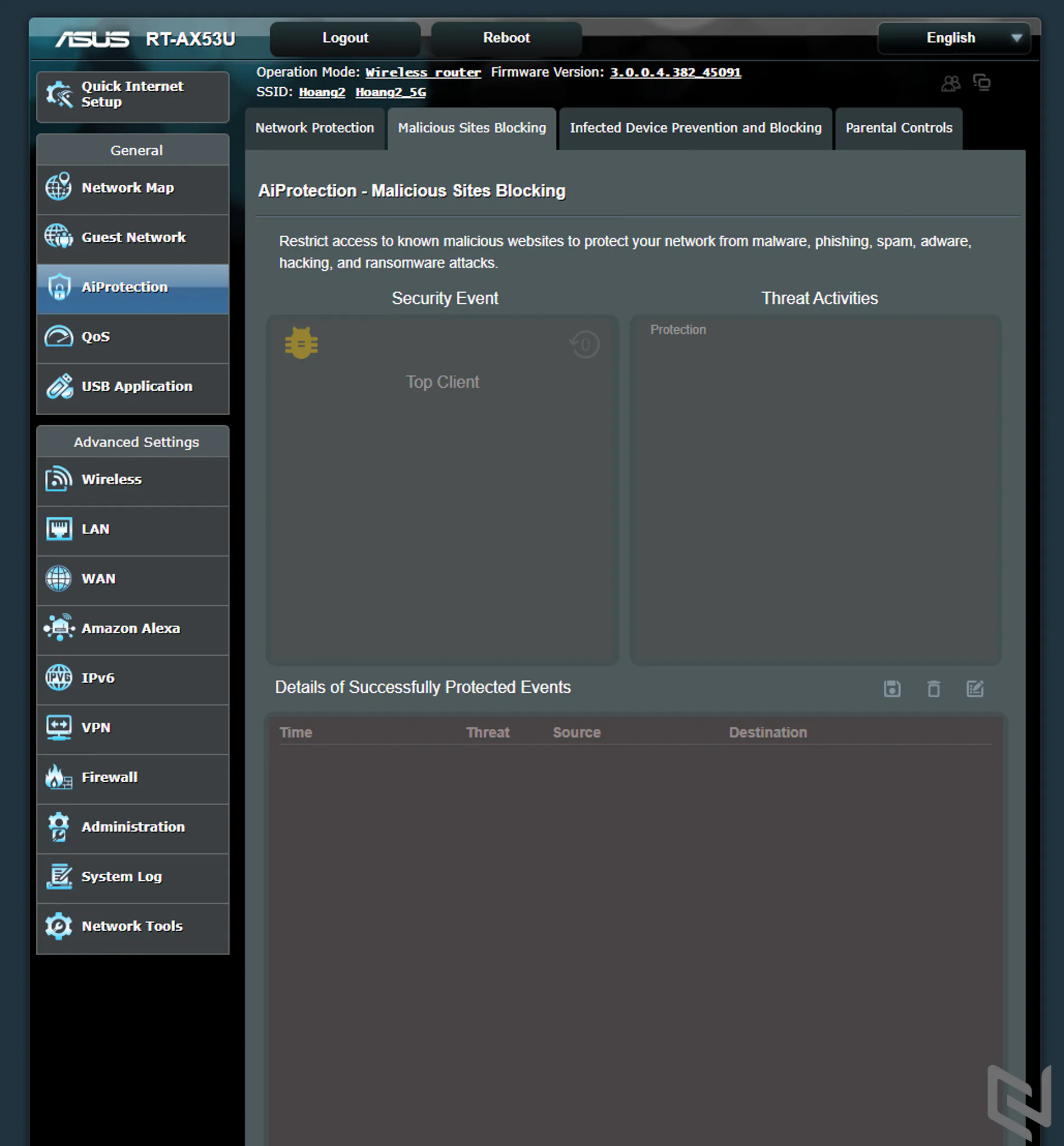Image resolution: width=1064 pixels, height=1146 pixels.
Task: Click the Time column header
Action: coord(296,732)
